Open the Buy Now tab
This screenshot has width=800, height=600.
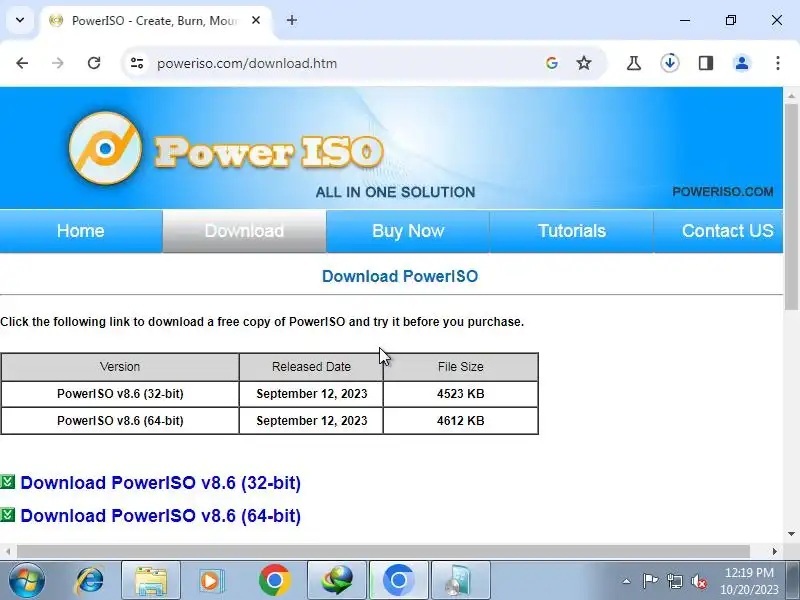tap(408, 231)
